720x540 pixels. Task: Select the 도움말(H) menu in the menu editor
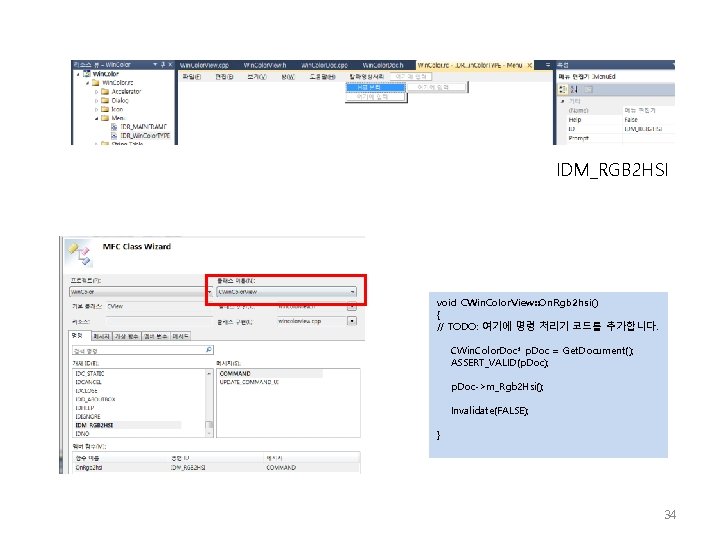point(323,77)
